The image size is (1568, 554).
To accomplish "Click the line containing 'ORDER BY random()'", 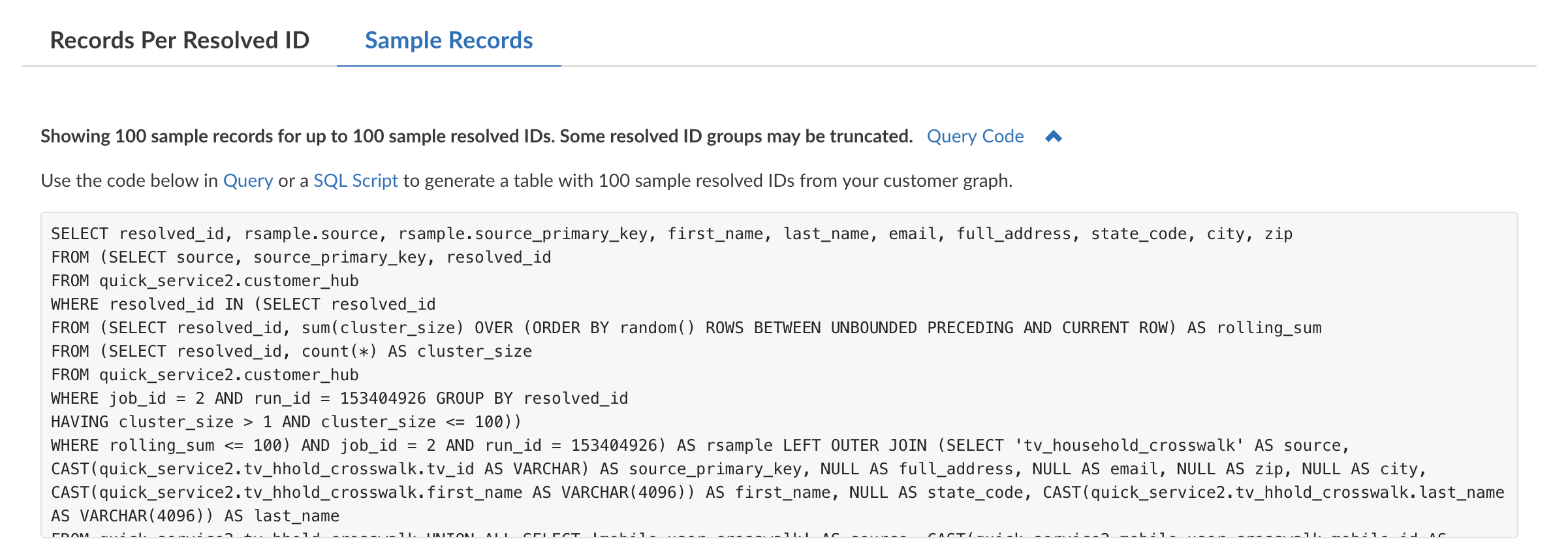I will point(686,328).
